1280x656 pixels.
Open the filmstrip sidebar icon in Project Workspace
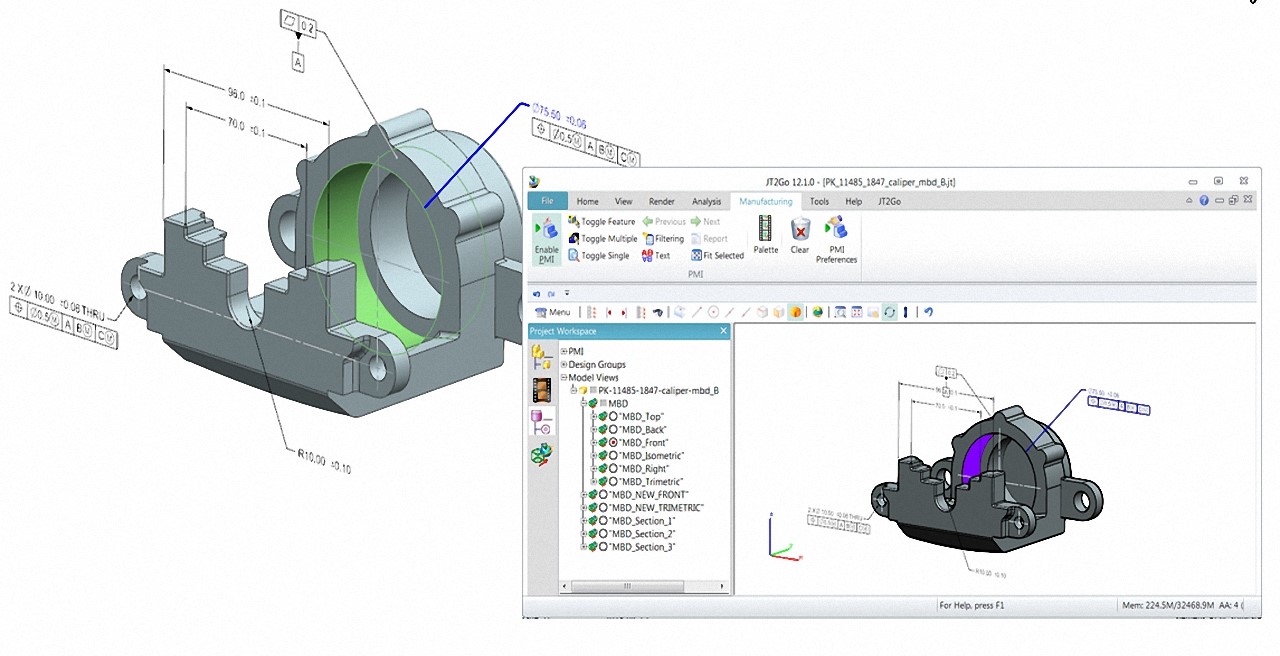[x=542, y=390]
